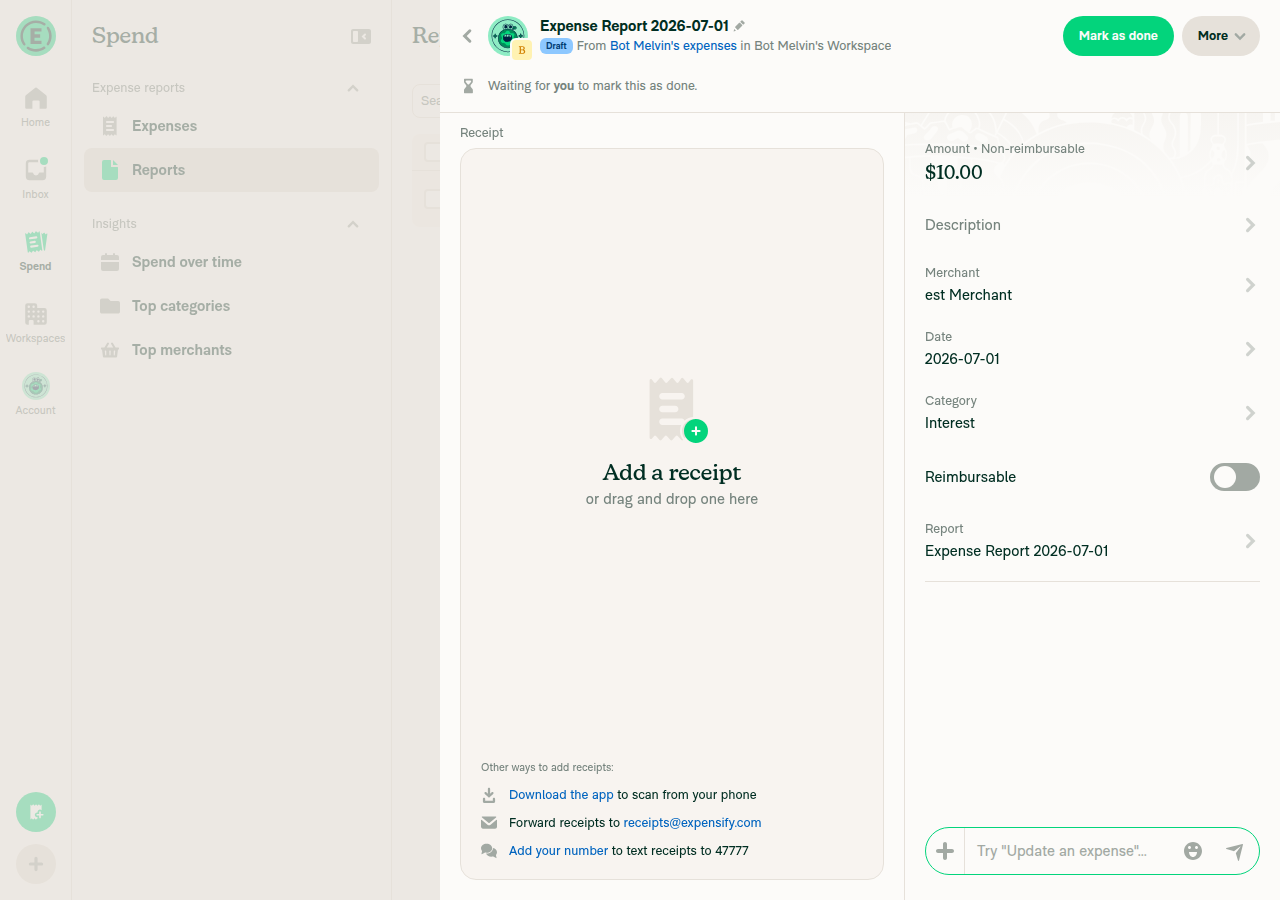Click the Try Update an expense field
Image resolution: width=1280 pixels, height=900 pixels.
click(1068, 851)
